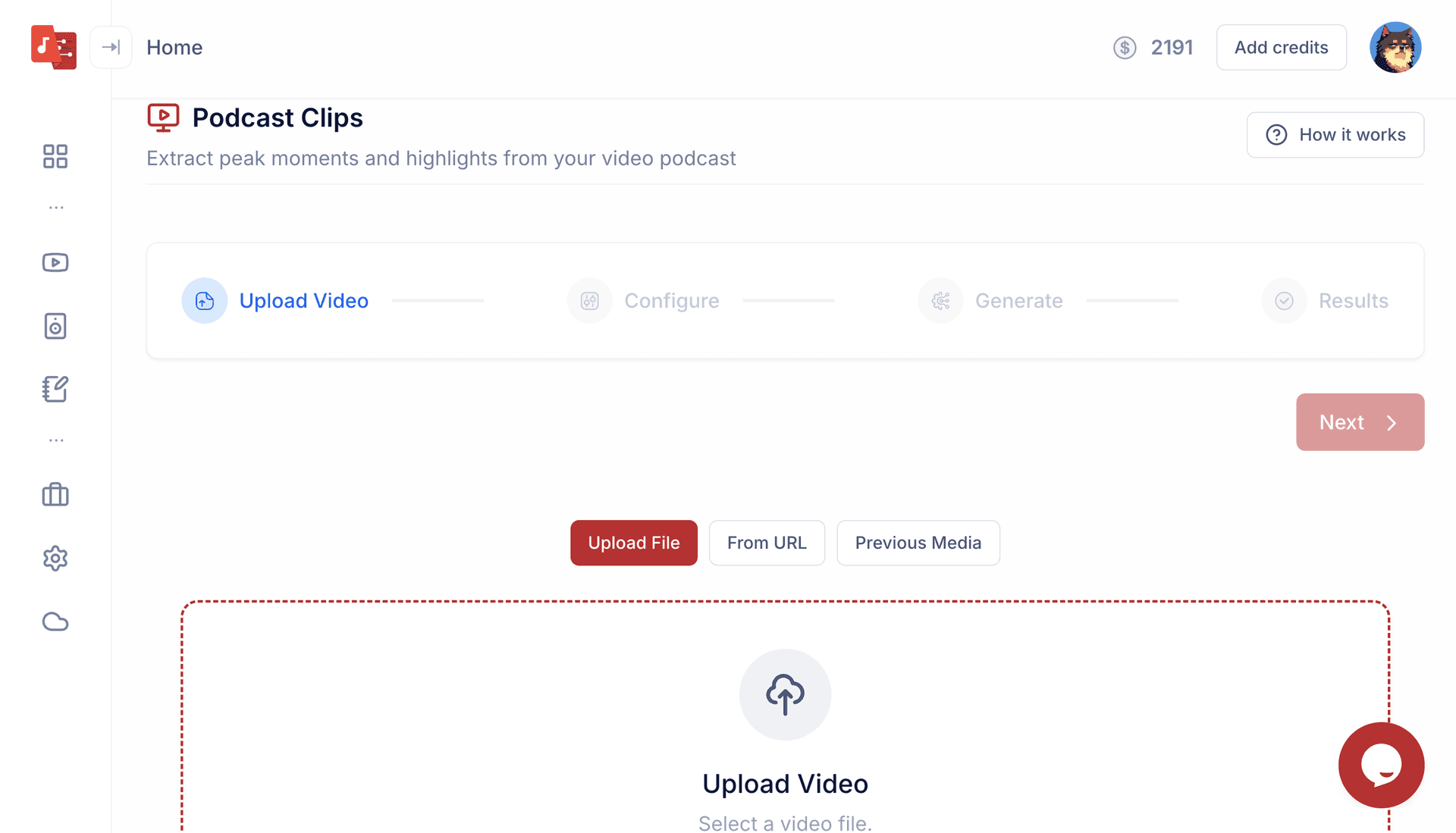Switch to From URL tab
Viewport: 1456px width, 833px height.
766,543
